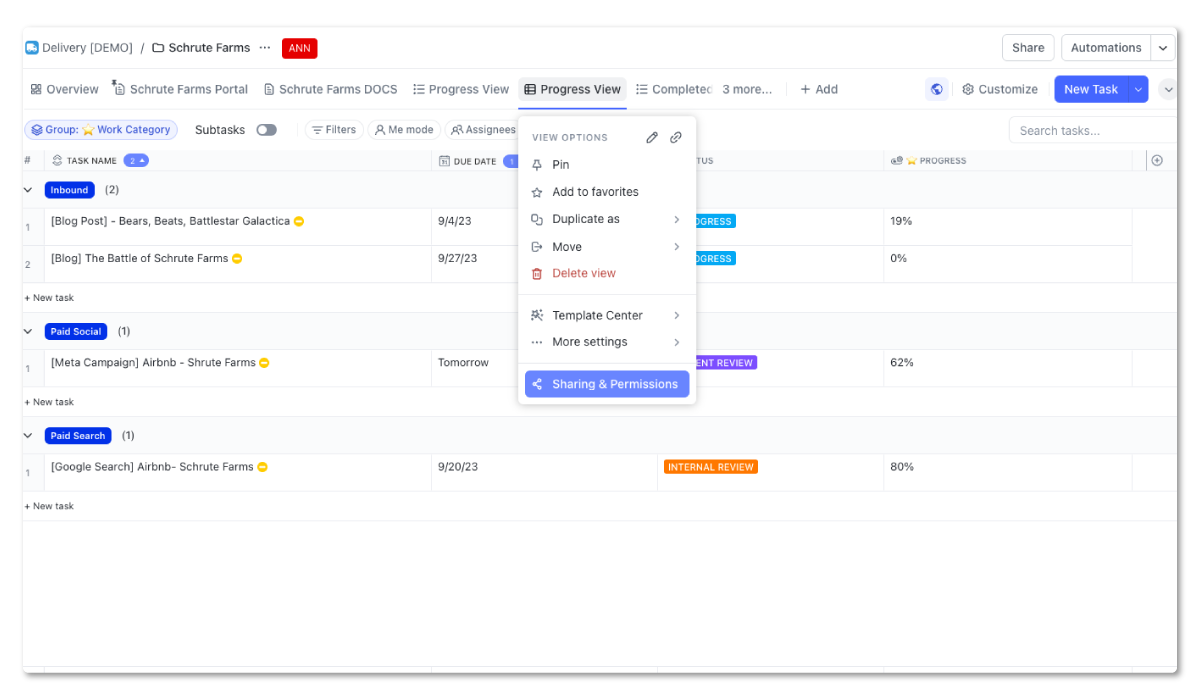Toggle the Subtasks switch

pos(265,129)
